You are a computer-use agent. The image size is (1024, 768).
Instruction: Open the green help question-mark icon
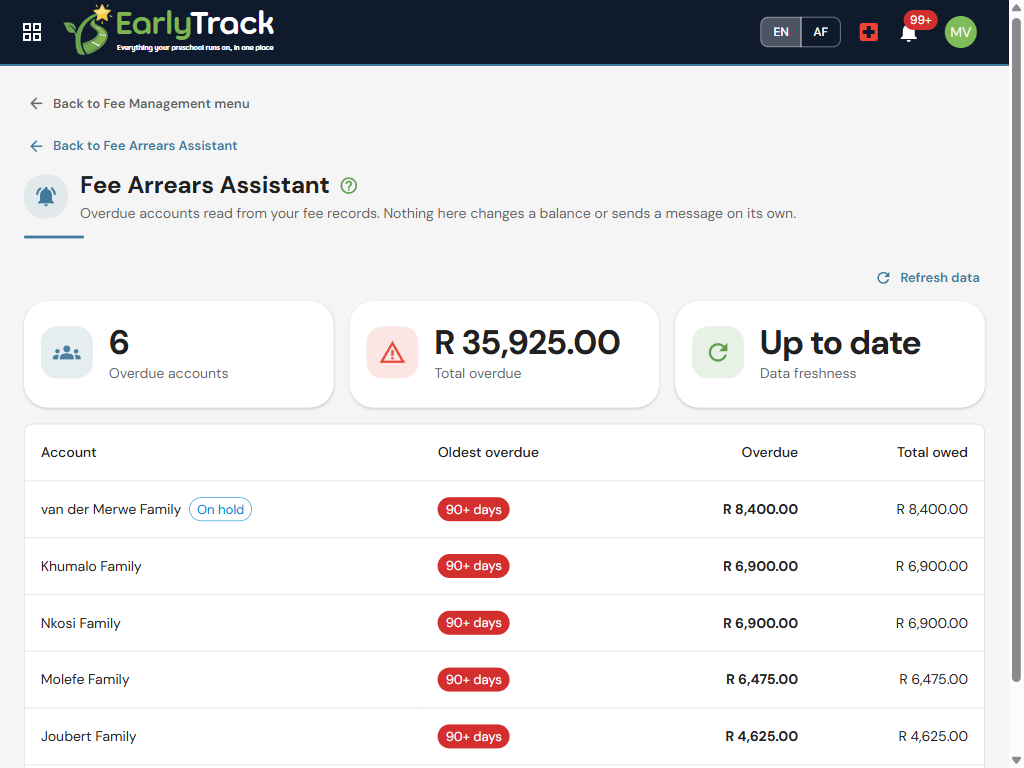coord(349,186)
